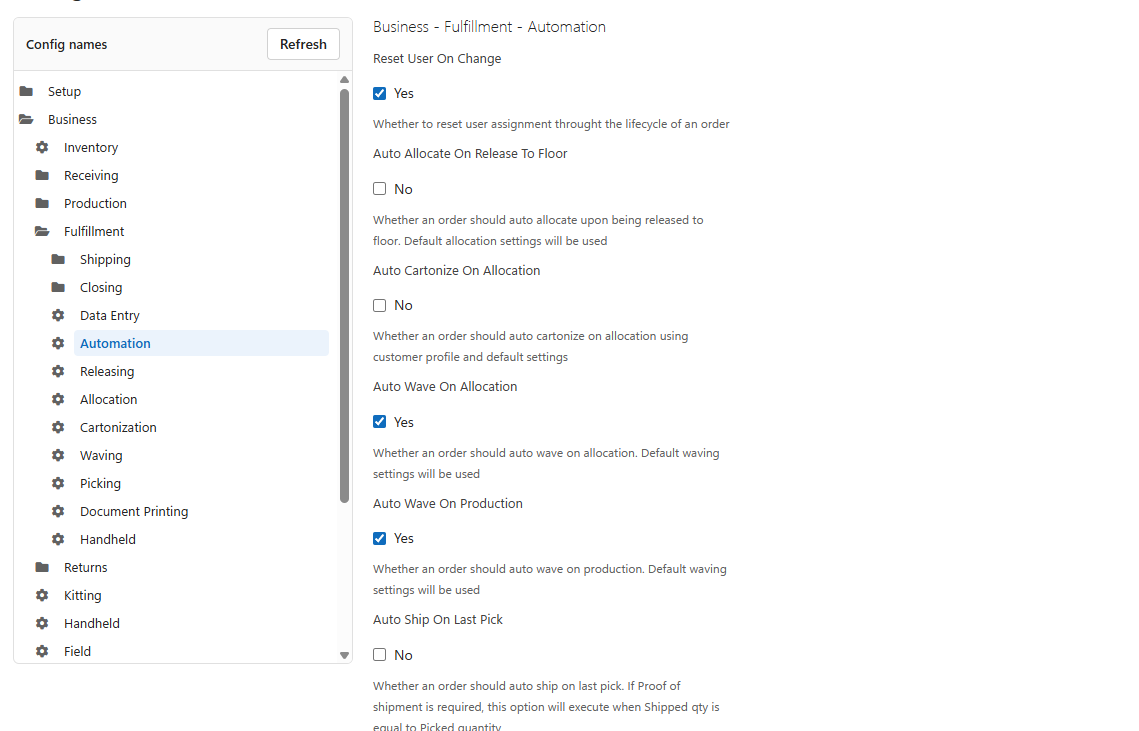Click the gear icon beside Field
This screenshot has height=731, width=1139.
[42, 652]
